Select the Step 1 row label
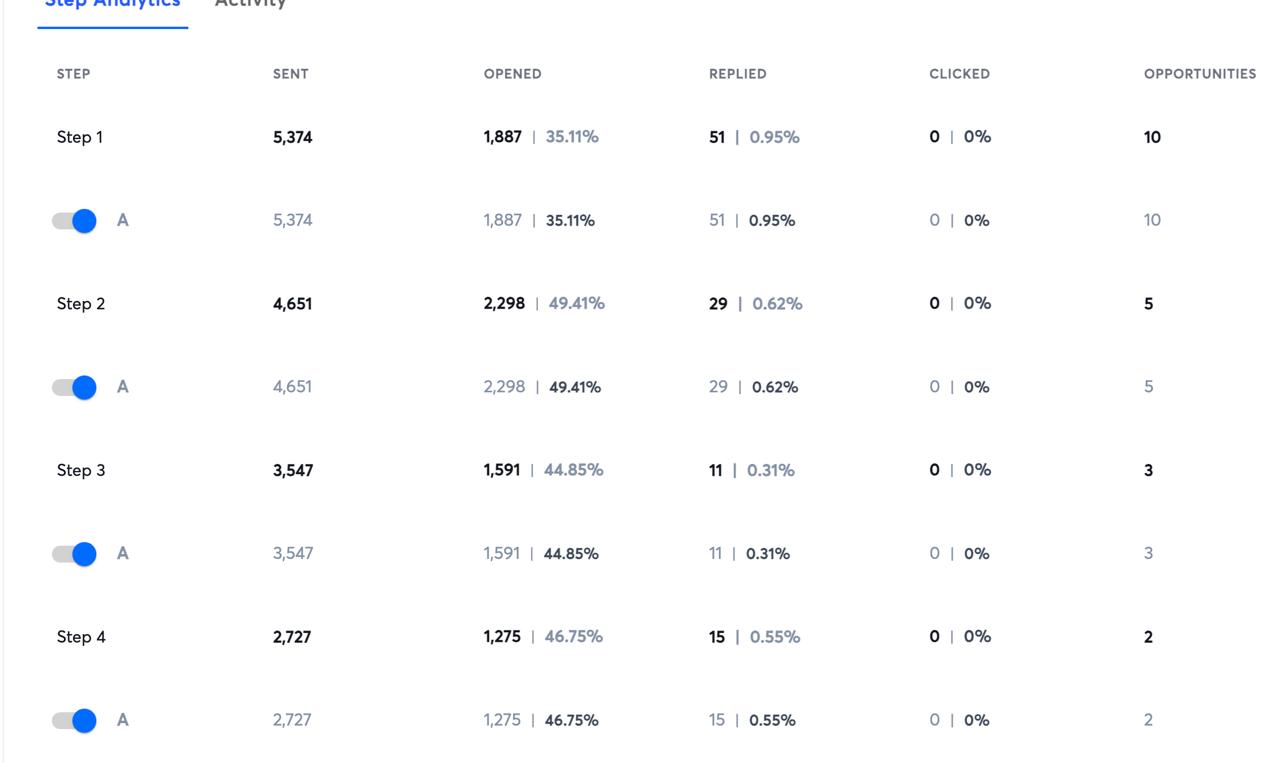Screen dimensions: 1280x763 80,138
